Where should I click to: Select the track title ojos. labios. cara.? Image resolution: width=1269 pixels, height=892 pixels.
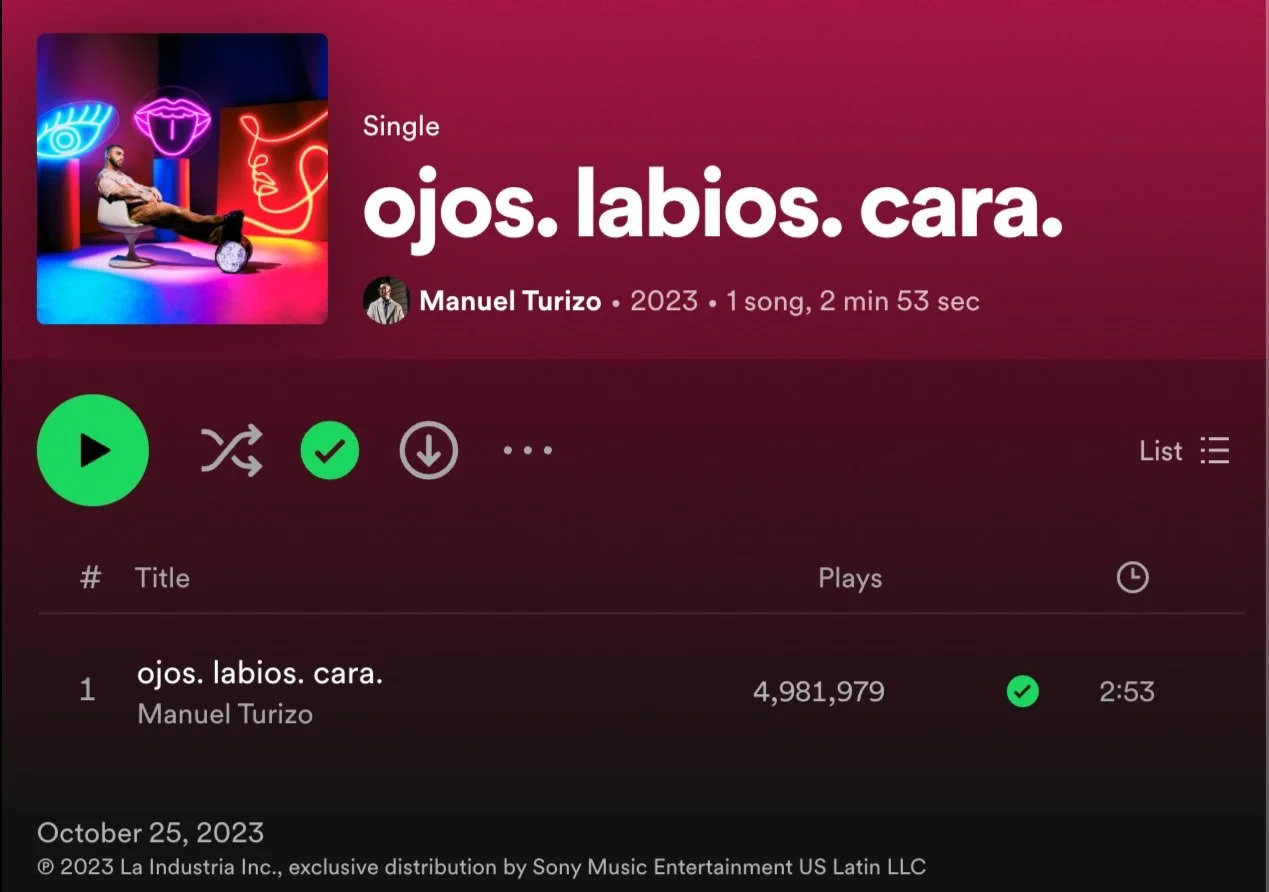click(x=260, y=674)
